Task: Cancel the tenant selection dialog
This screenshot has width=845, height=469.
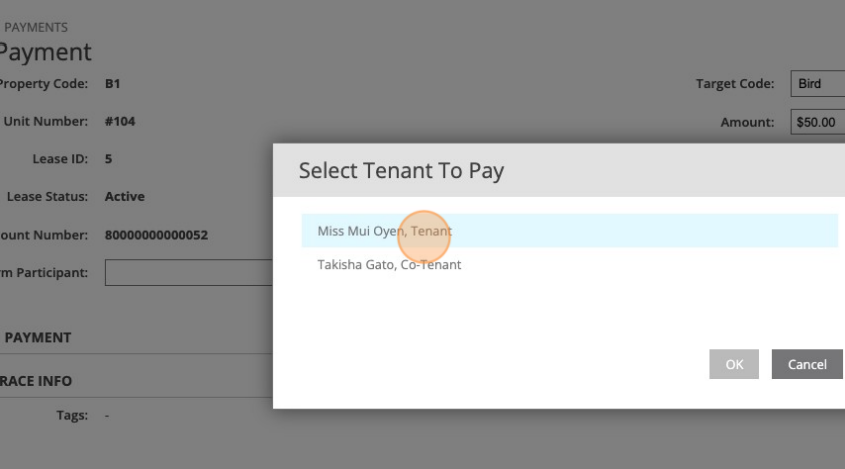Action: click(806, 365)
